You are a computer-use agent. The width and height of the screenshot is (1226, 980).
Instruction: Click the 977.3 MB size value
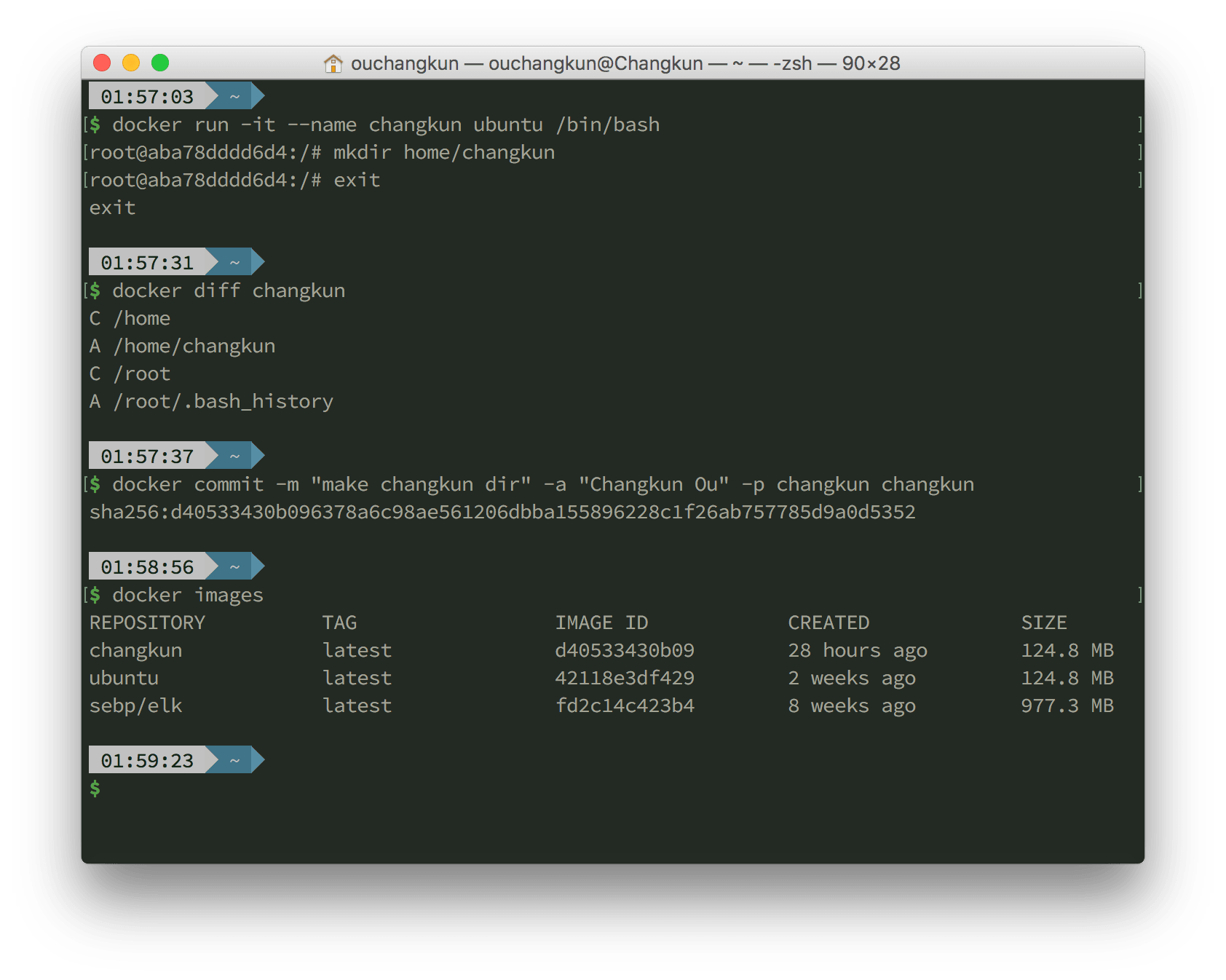1067,706
